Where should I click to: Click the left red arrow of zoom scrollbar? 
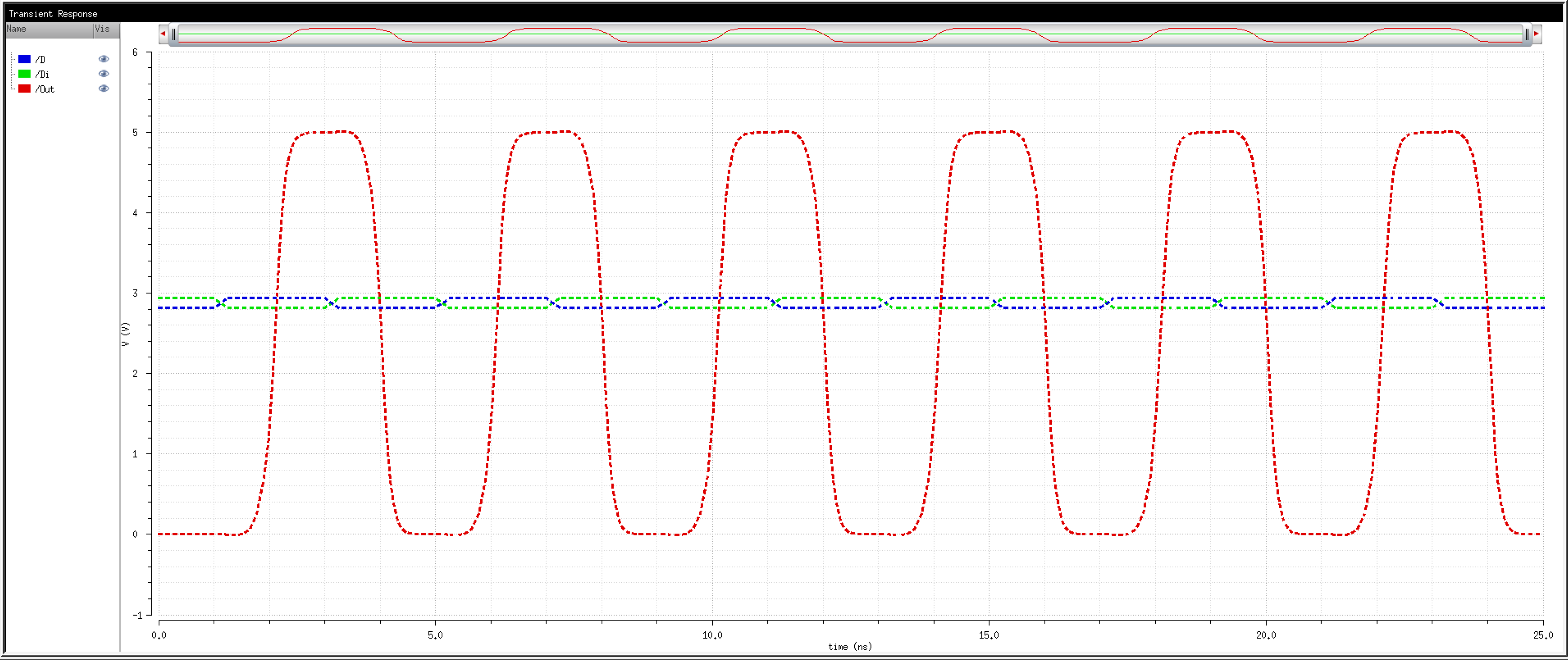pyautogui.click(x=163, y=34)
